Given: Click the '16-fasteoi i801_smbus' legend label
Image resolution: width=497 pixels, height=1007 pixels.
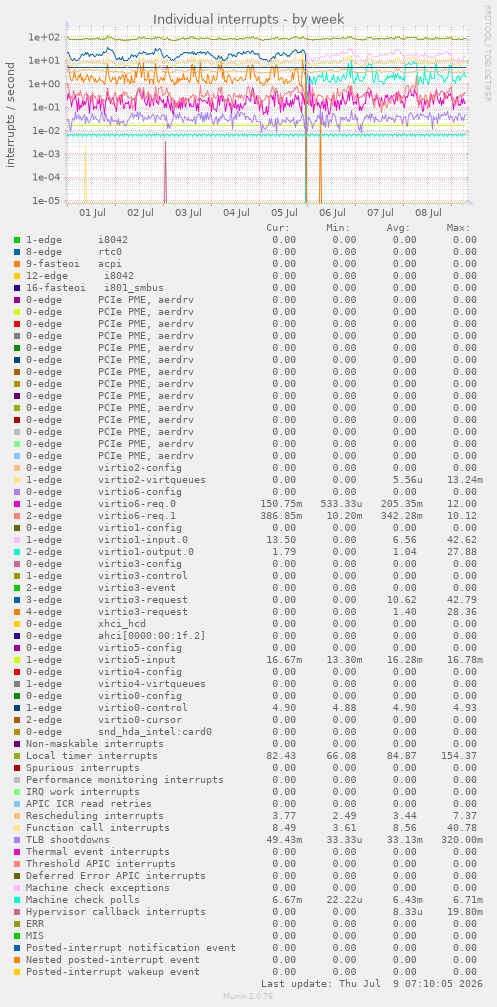Looking at the screenshot, I should tap(95, 288).
